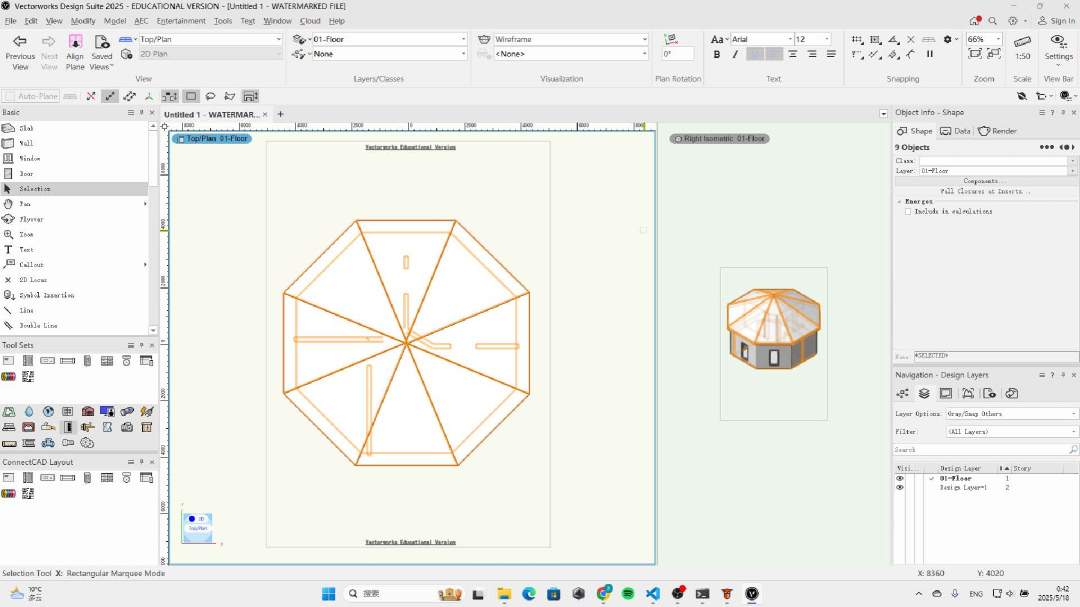This screenshot has width=1080, height=607.
Task: Toggle Bold text formatting
Action: (717, 54)
